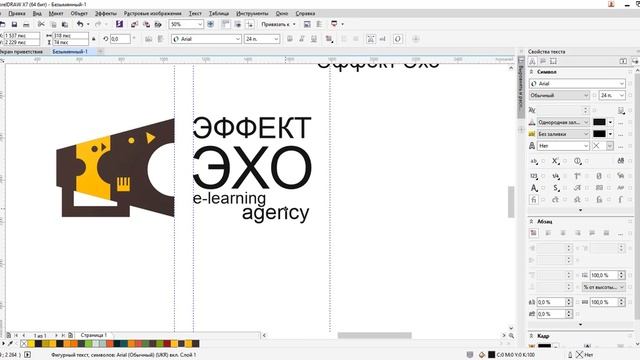640x360 pixels.
Task: Open the Arial font dropdown in docker
Action: (621, 83)
